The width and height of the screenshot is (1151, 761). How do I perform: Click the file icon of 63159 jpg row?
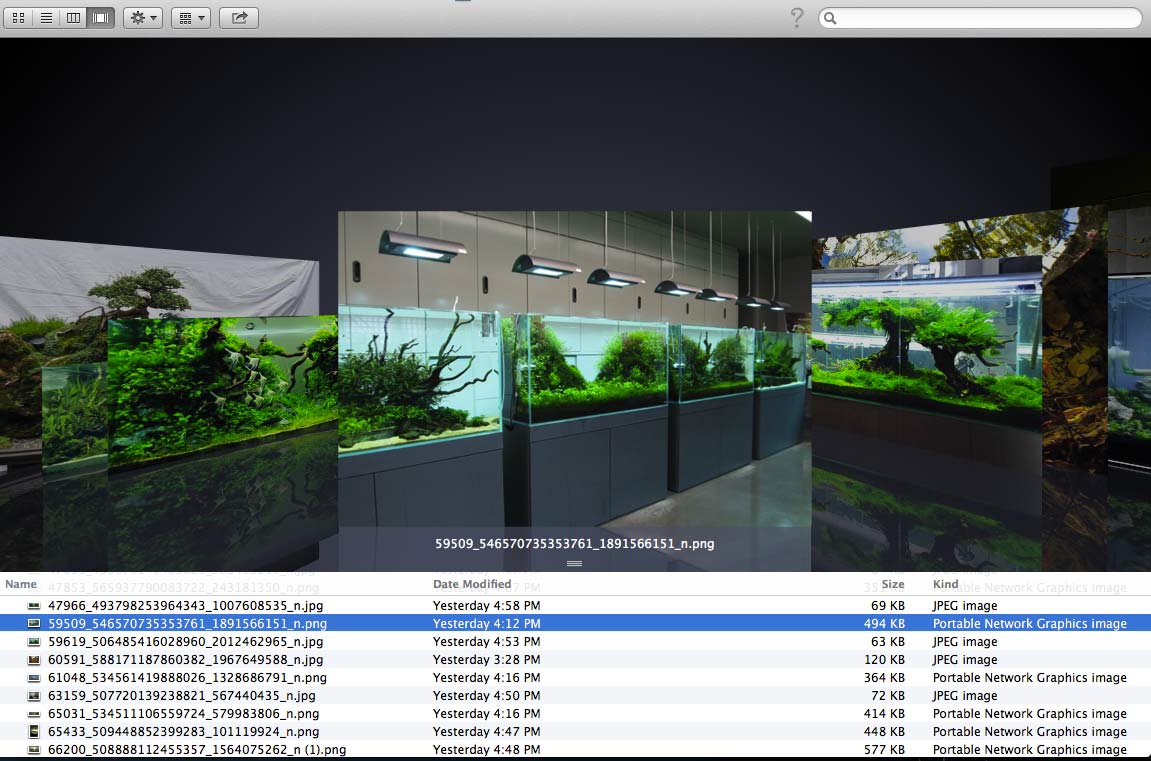click(x=34, y=695)
